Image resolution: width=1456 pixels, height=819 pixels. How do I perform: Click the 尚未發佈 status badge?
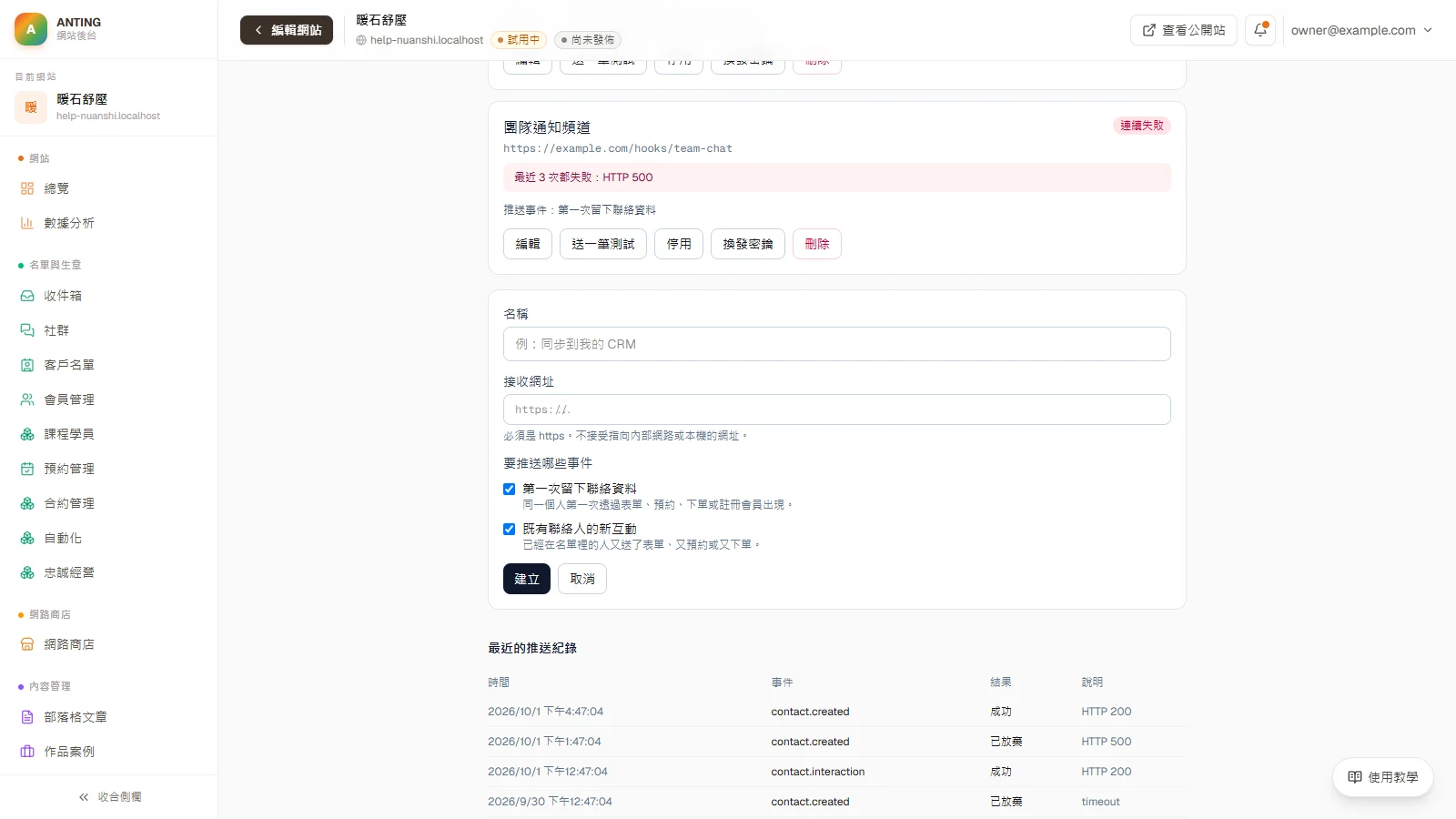(588, 40)
